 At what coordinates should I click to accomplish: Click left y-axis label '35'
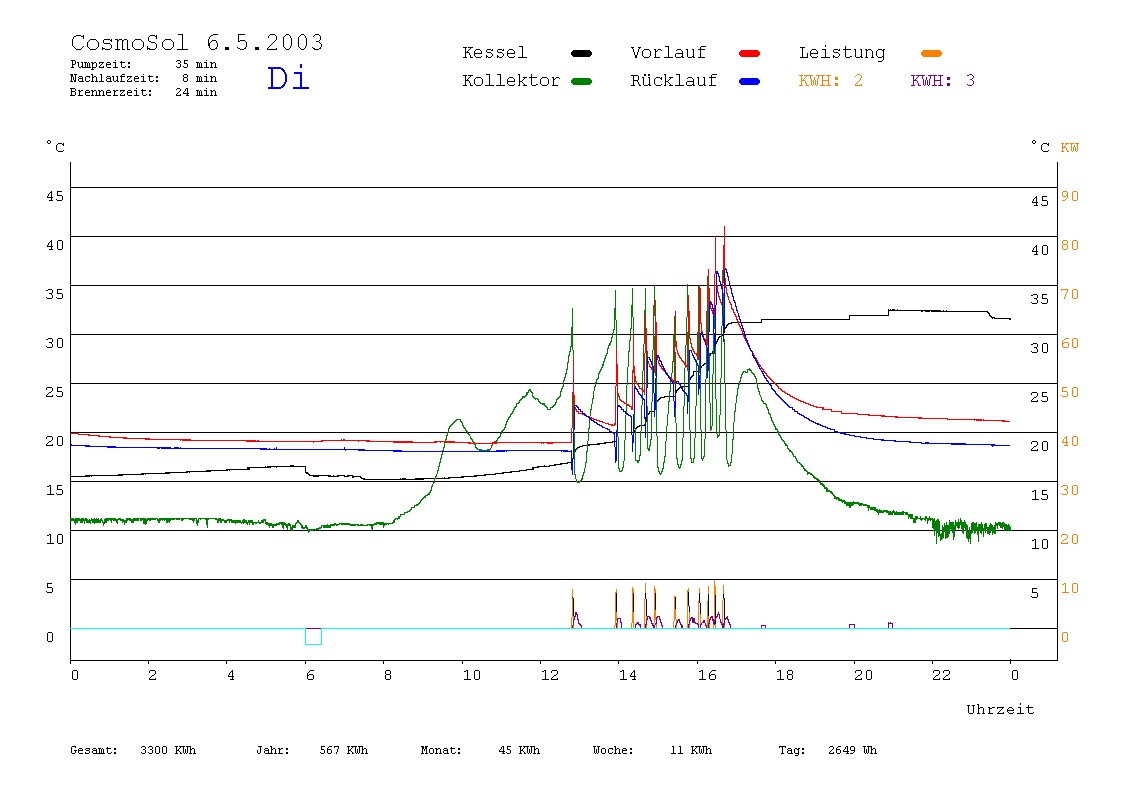pos(55,294)
